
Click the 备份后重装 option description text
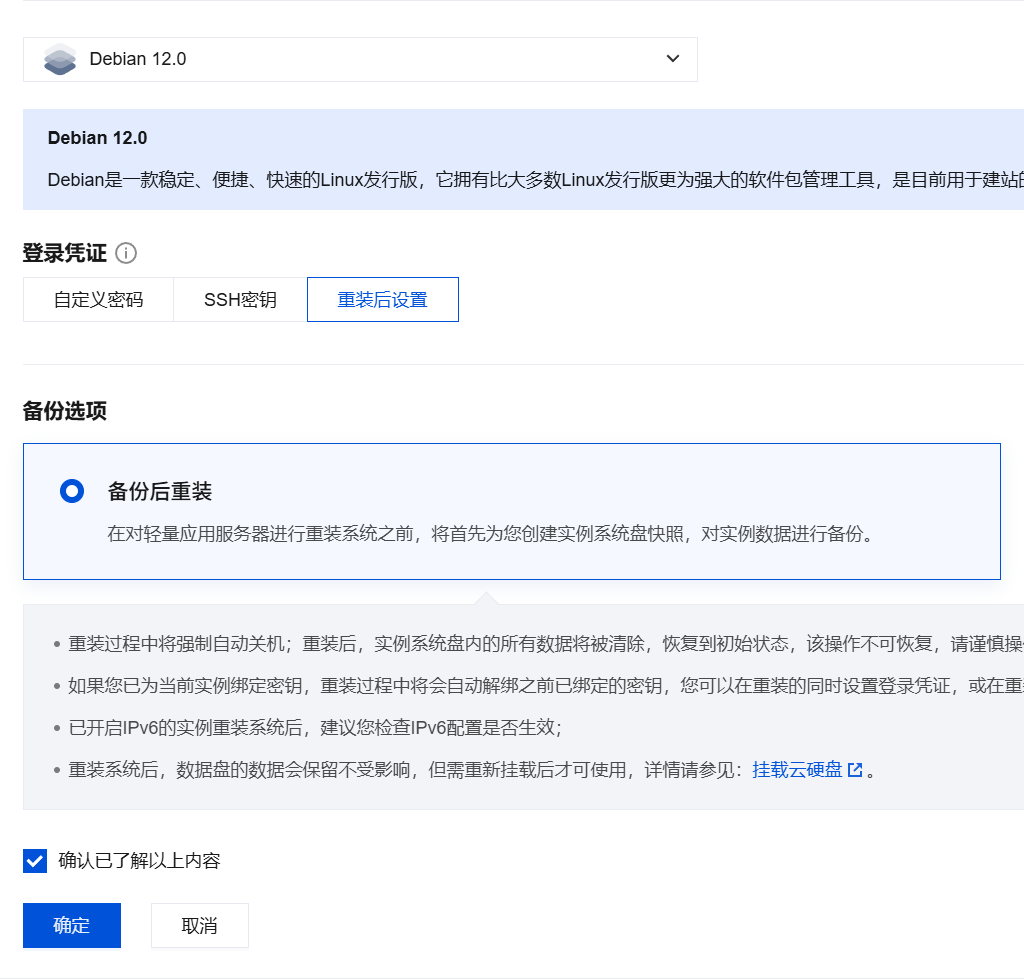[490, 534]
